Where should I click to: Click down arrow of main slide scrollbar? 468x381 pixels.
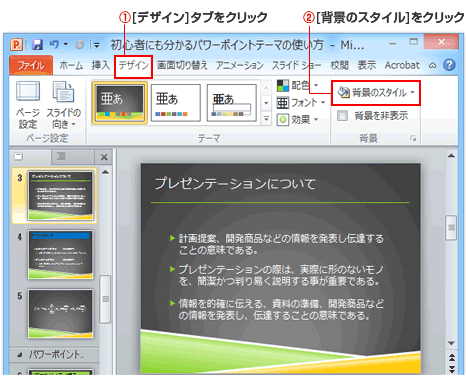[x=451, y=343]
